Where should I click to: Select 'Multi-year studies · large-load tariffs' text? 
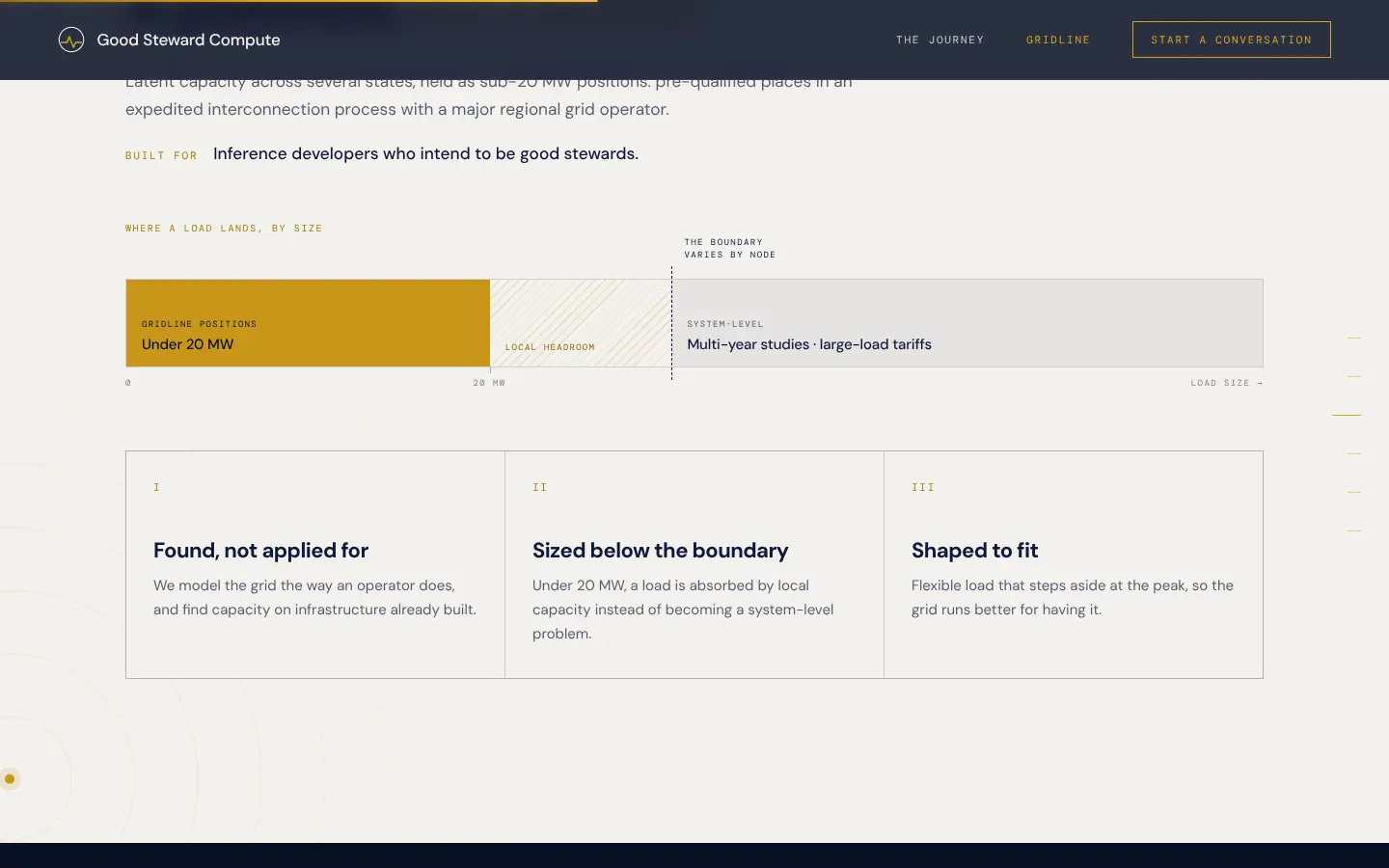(x=809, y=344)
